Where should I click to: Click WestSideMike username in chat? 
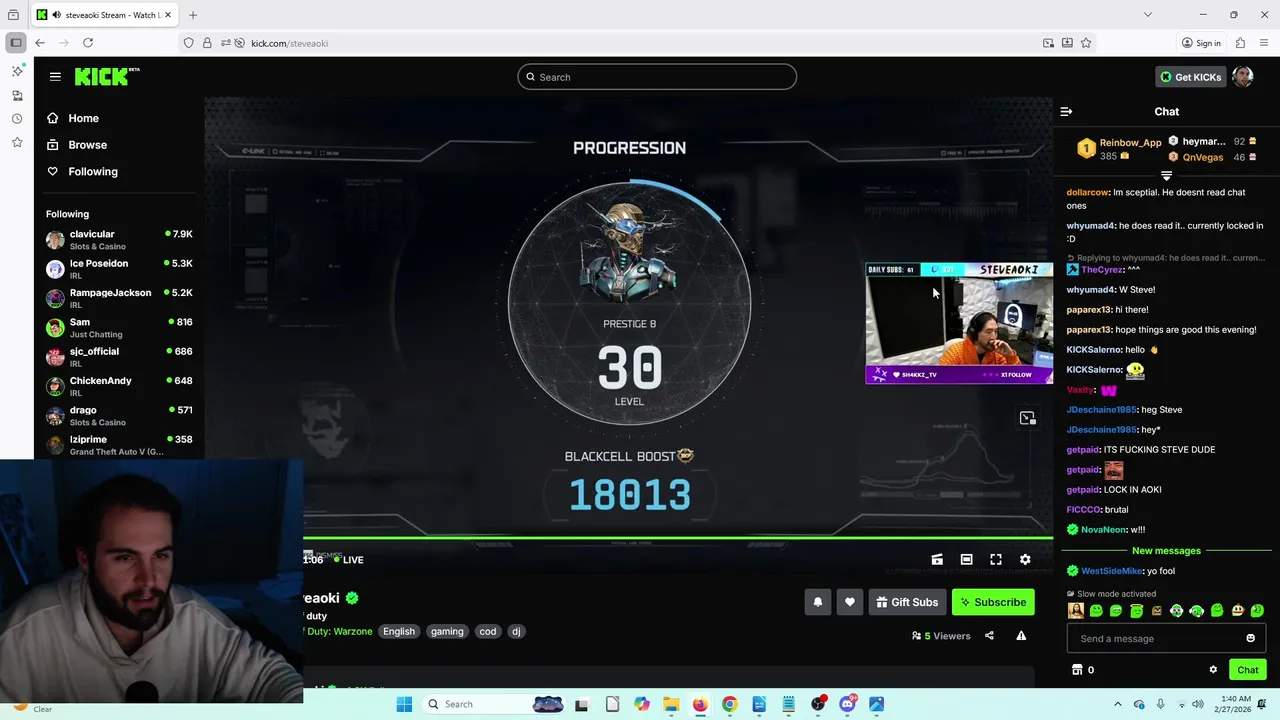[1111, 571]
